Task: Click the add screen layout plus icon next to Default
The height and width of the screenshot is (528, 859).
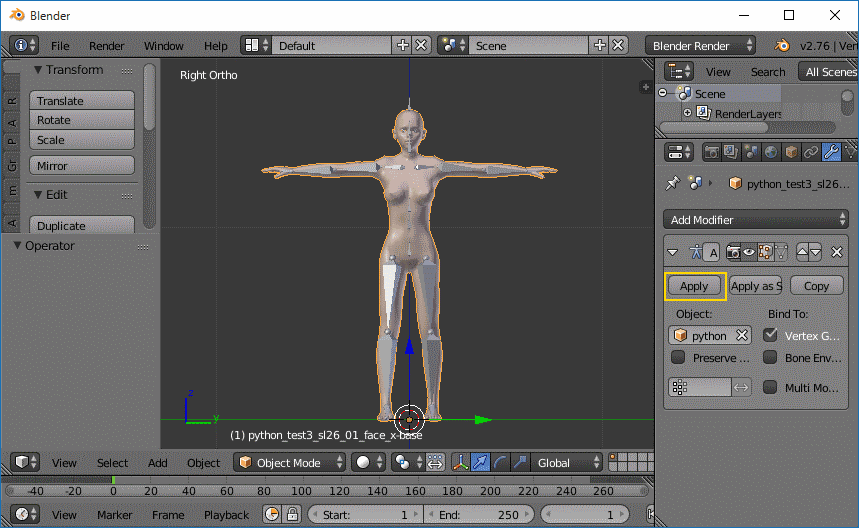Action: [x=403, y=46]
